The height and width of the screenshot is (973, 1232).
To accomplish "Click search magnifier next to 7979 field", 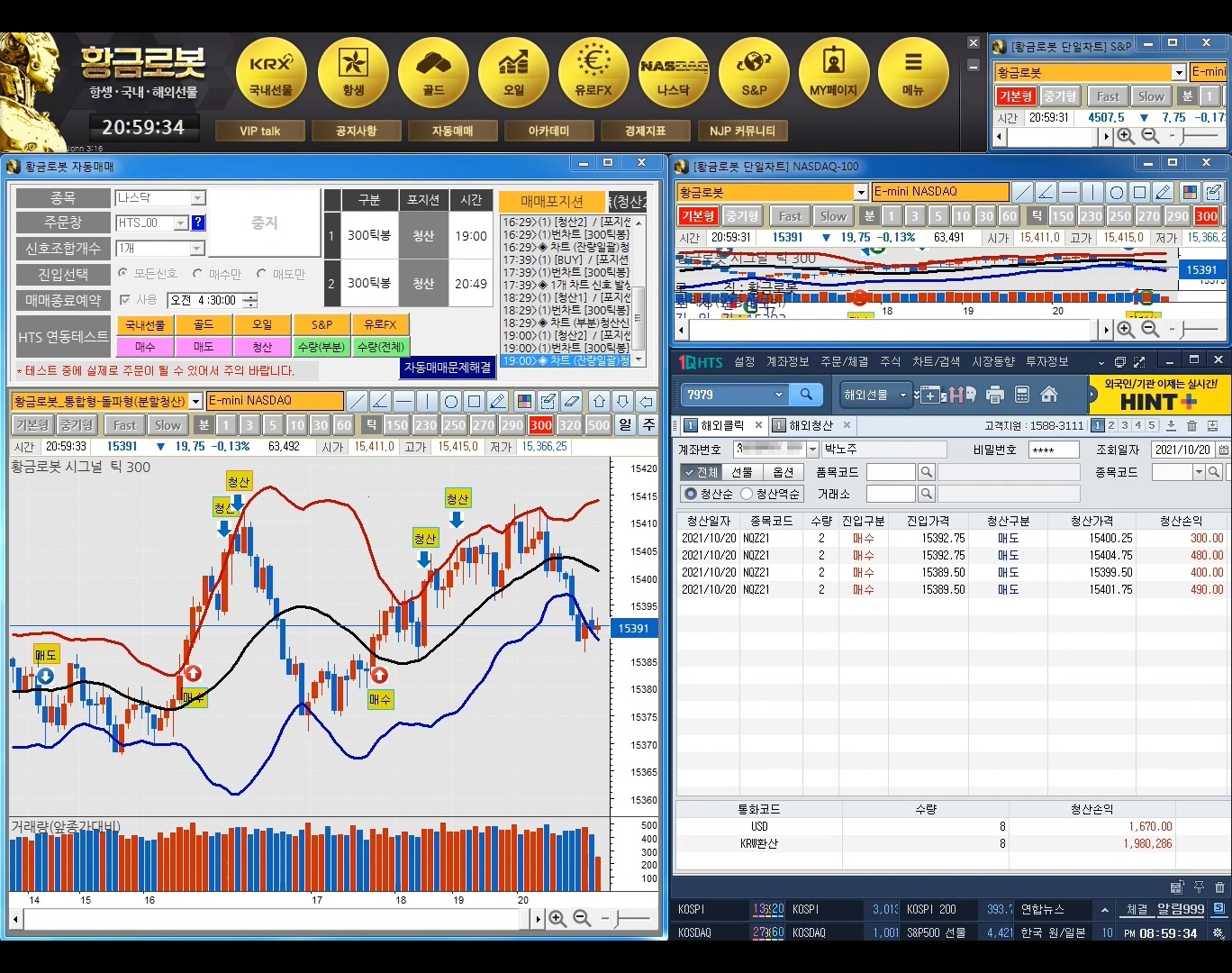I will click(x=806, y=394).
